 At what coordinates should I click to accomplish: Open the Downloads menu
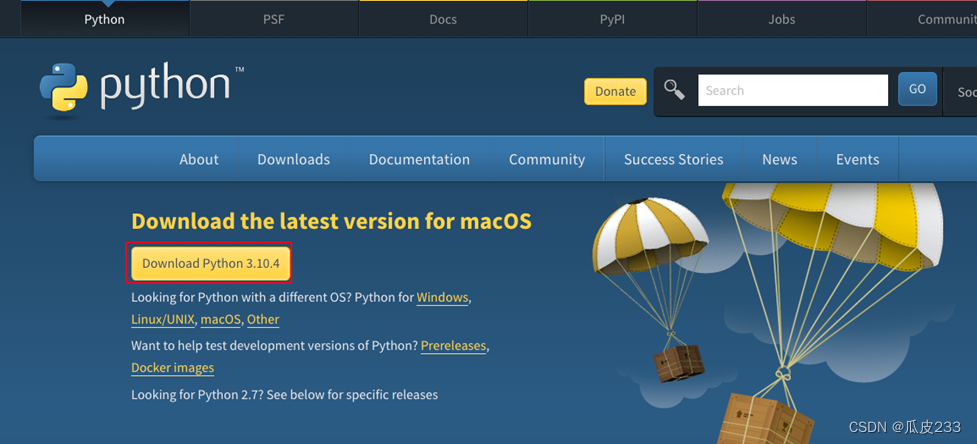click(x=293, y=159)
